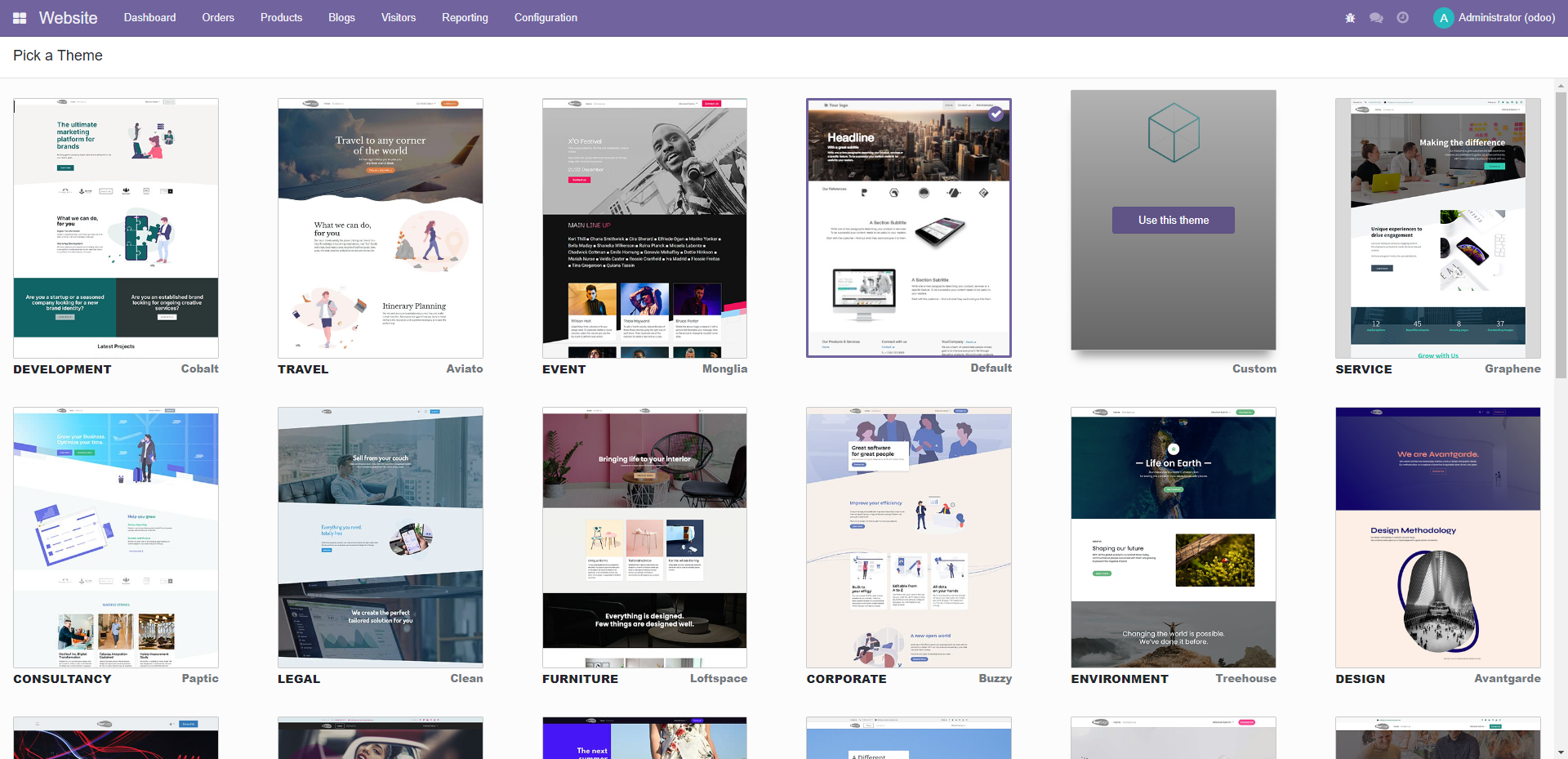Open the apps switcher grid icon

tap(20, 17)
